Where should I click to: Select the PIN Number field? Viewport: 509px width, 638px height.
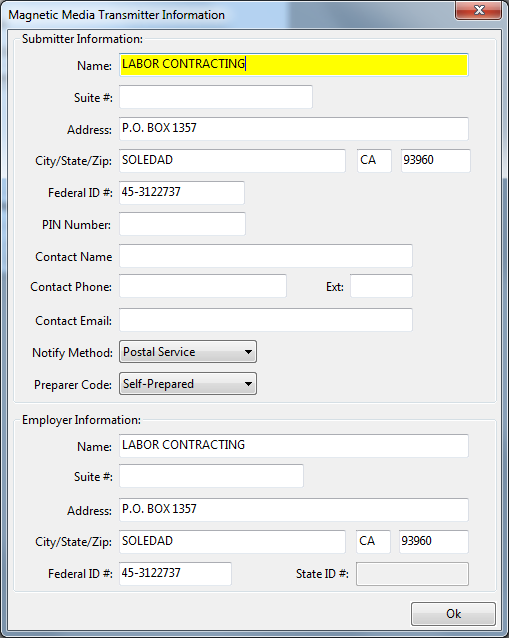[182, 224]
